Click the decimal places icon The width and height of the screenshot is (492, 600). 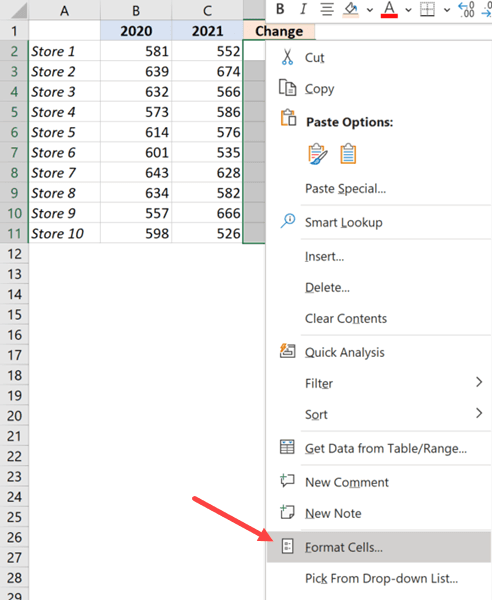tap(466, 9)
